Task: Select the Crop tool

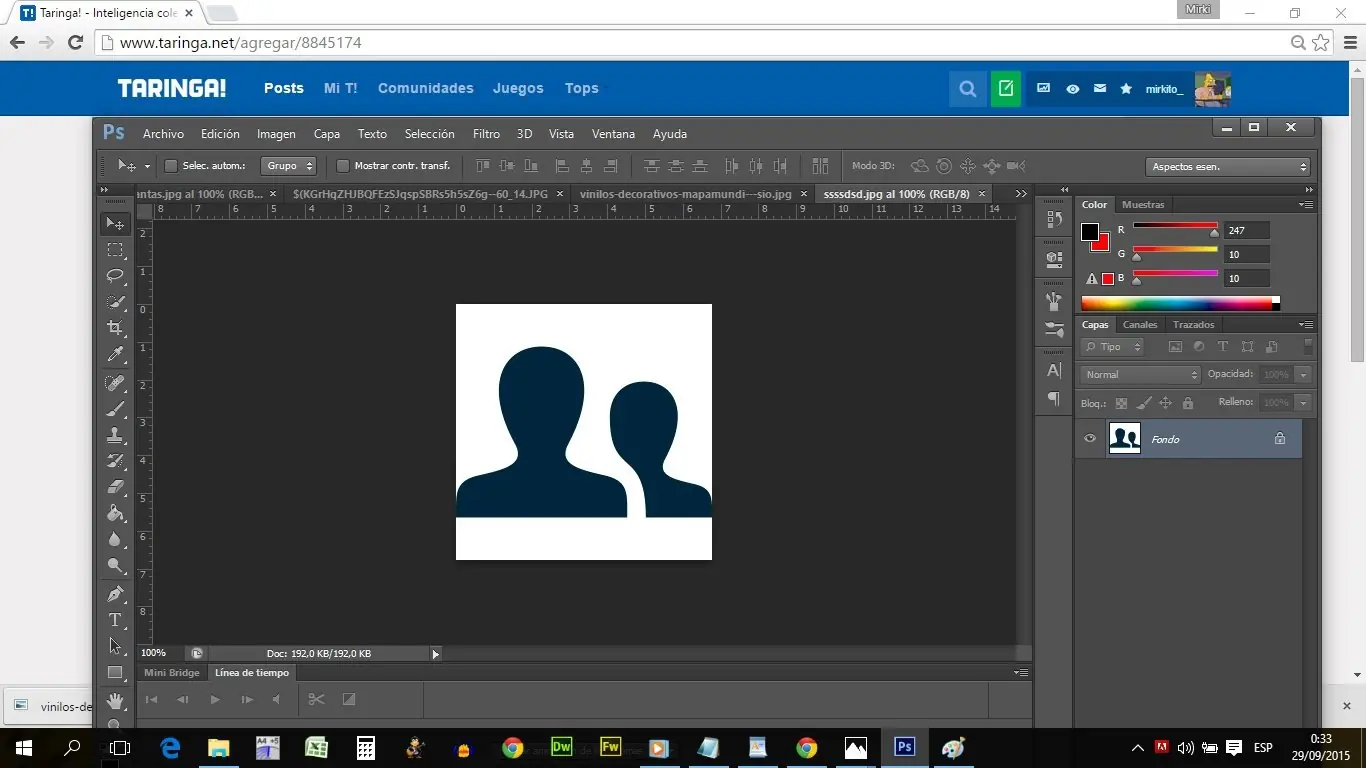Action: pyautogui.click(x=115, y=328)
